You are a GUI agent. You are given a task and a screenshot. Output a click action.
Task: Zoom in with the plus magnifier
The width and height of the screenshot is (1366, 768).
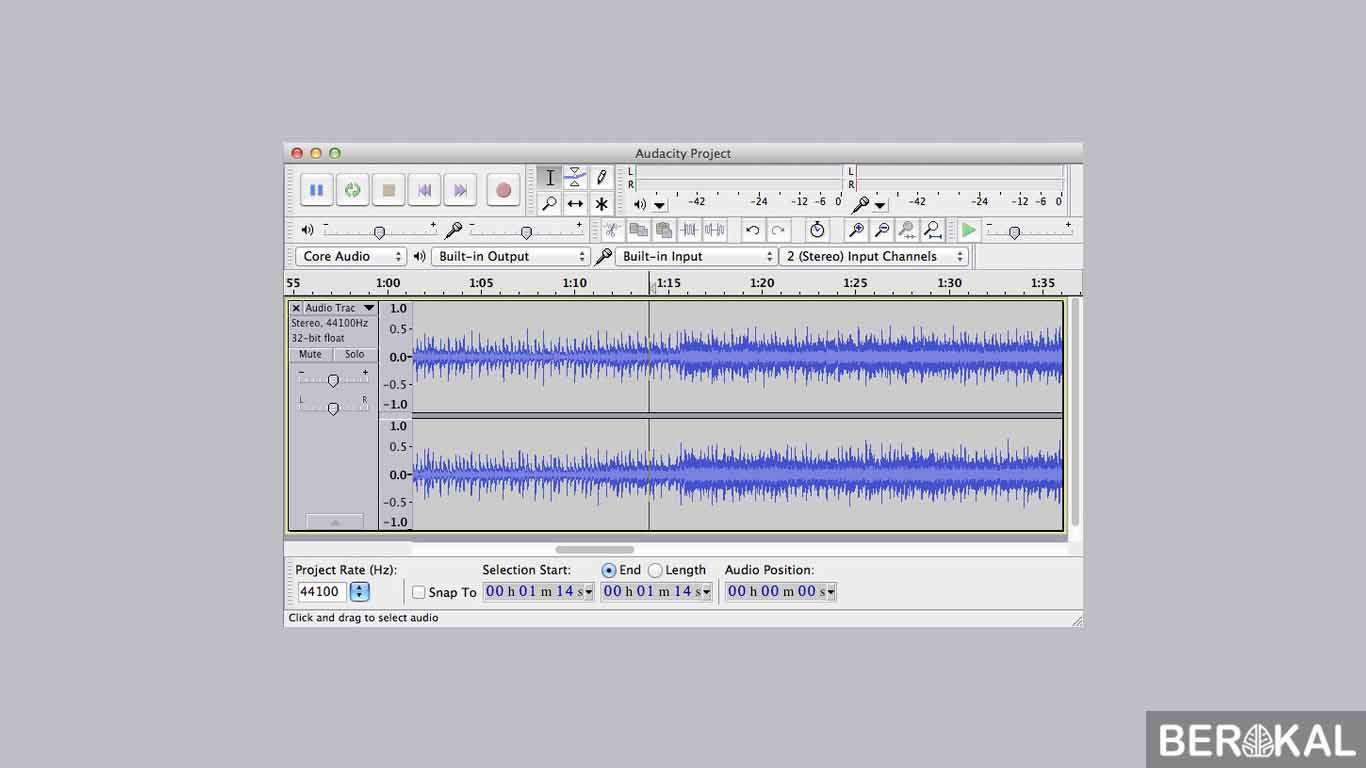click(x=856, y=230)
